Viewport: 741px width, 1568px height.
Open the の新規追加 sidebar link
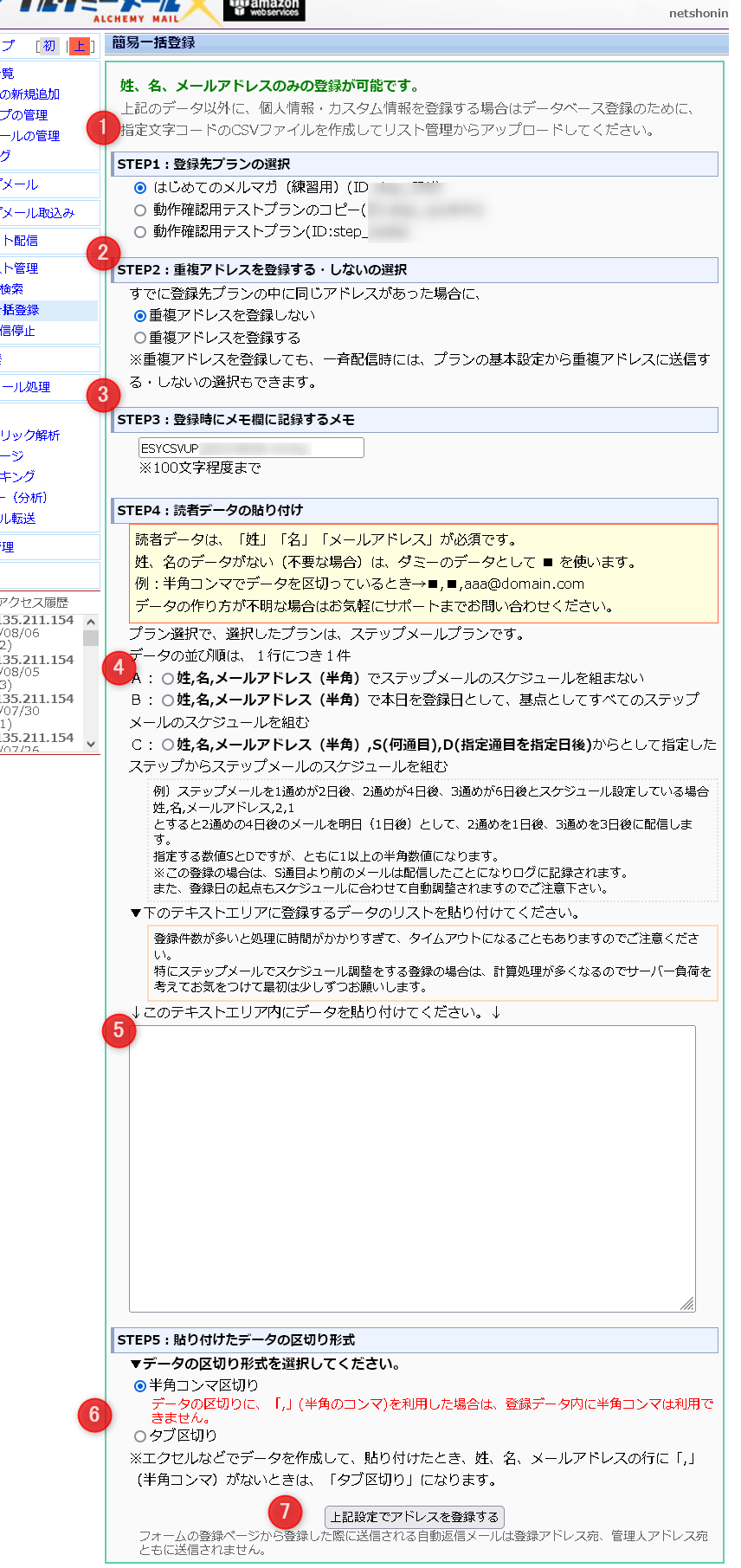pos(30,94)
